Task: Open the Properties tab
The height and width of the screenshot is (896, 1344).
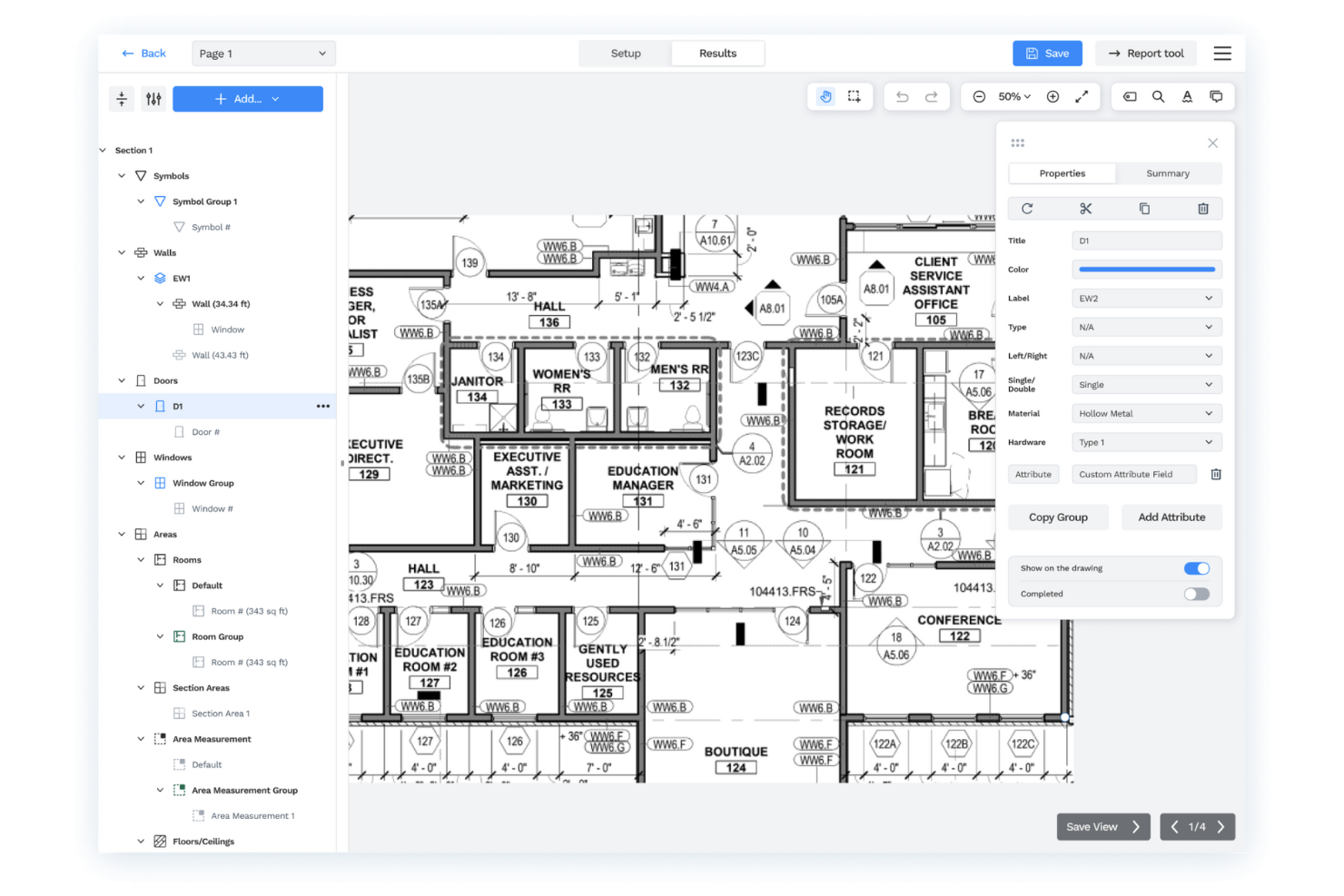Action: click(x=1062, y=173)
